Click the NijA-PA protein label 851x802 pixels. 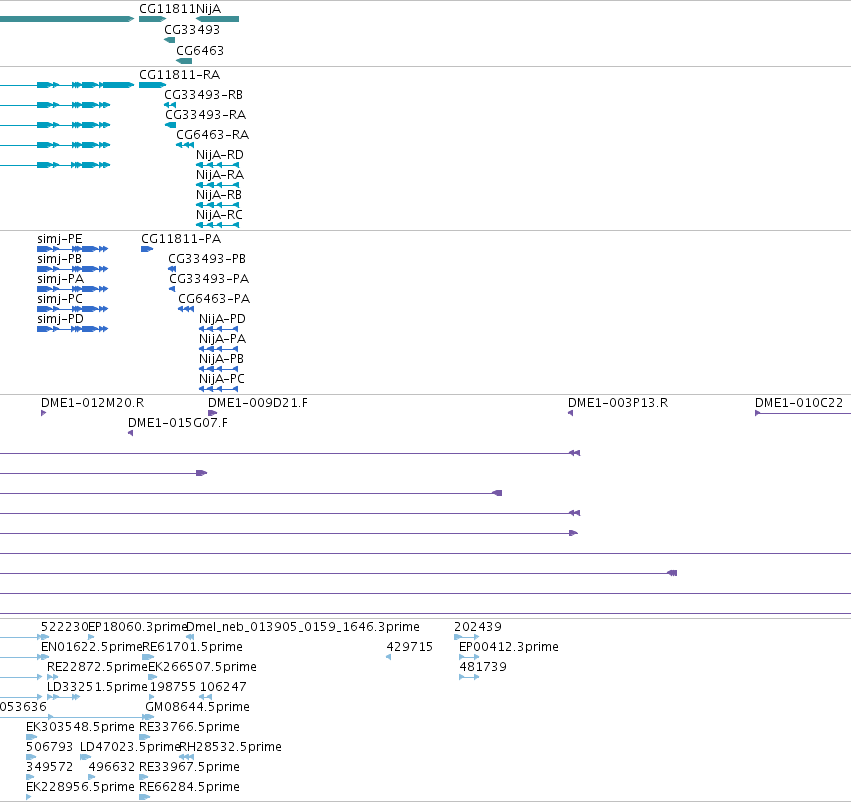pyautogui.click(x=223, y=339)
